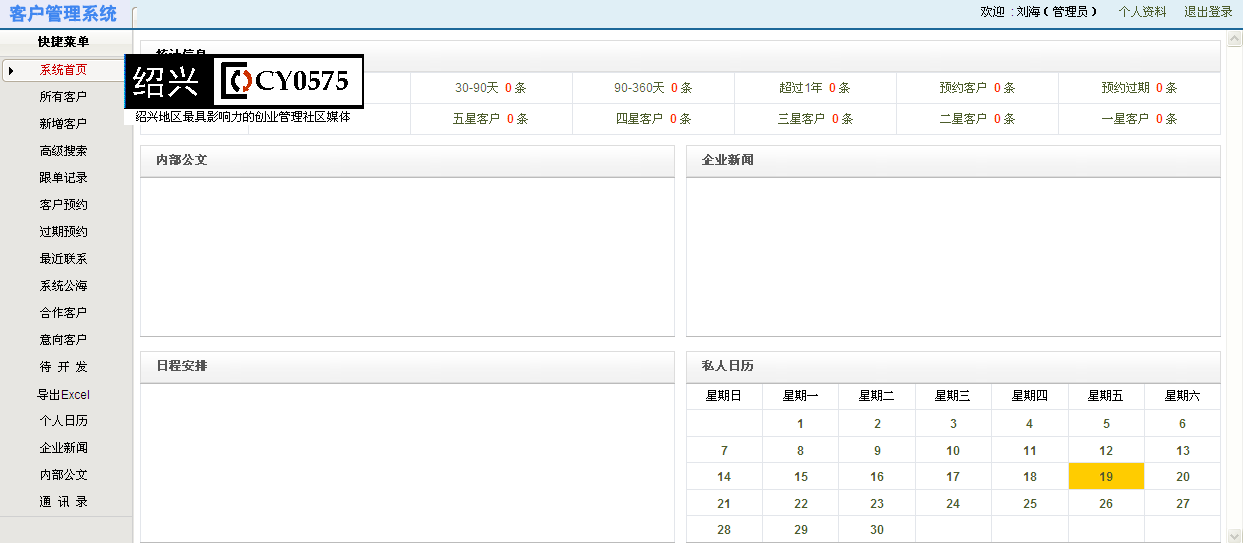This screenshot has height=543, width=1243.
Task: Pick calendar date 7
Action: point(724,451)
